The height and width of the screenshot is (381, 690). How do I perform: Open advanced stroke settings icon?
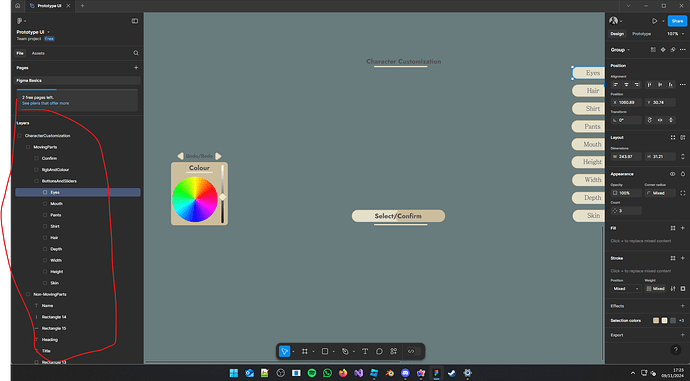(x=673, y=289)
